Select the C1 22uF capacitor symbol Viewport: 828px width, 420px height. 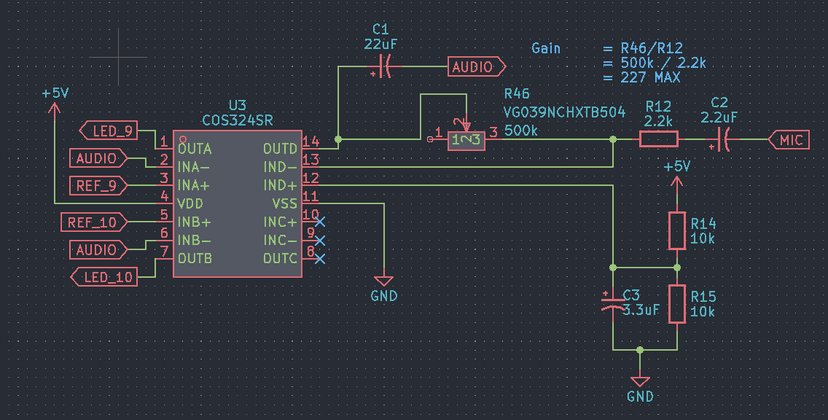pyautogui.click(x=386, y=67)
